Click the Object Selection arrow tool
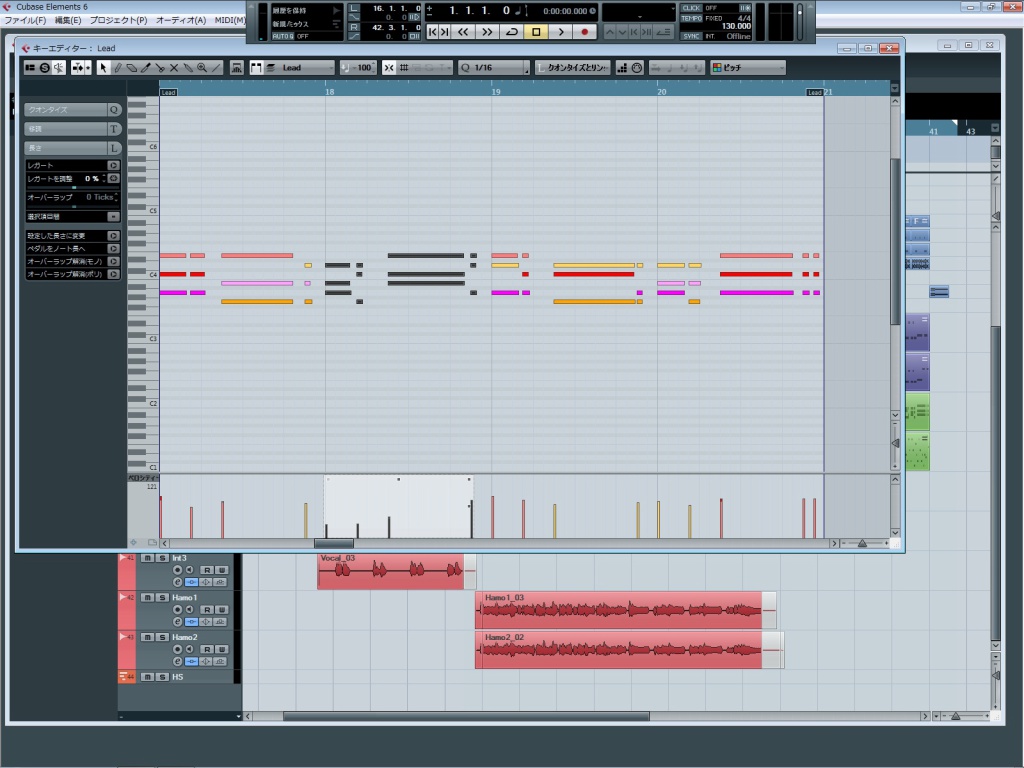The width and height of the screenshot is (1024, 768). point(103,68)
